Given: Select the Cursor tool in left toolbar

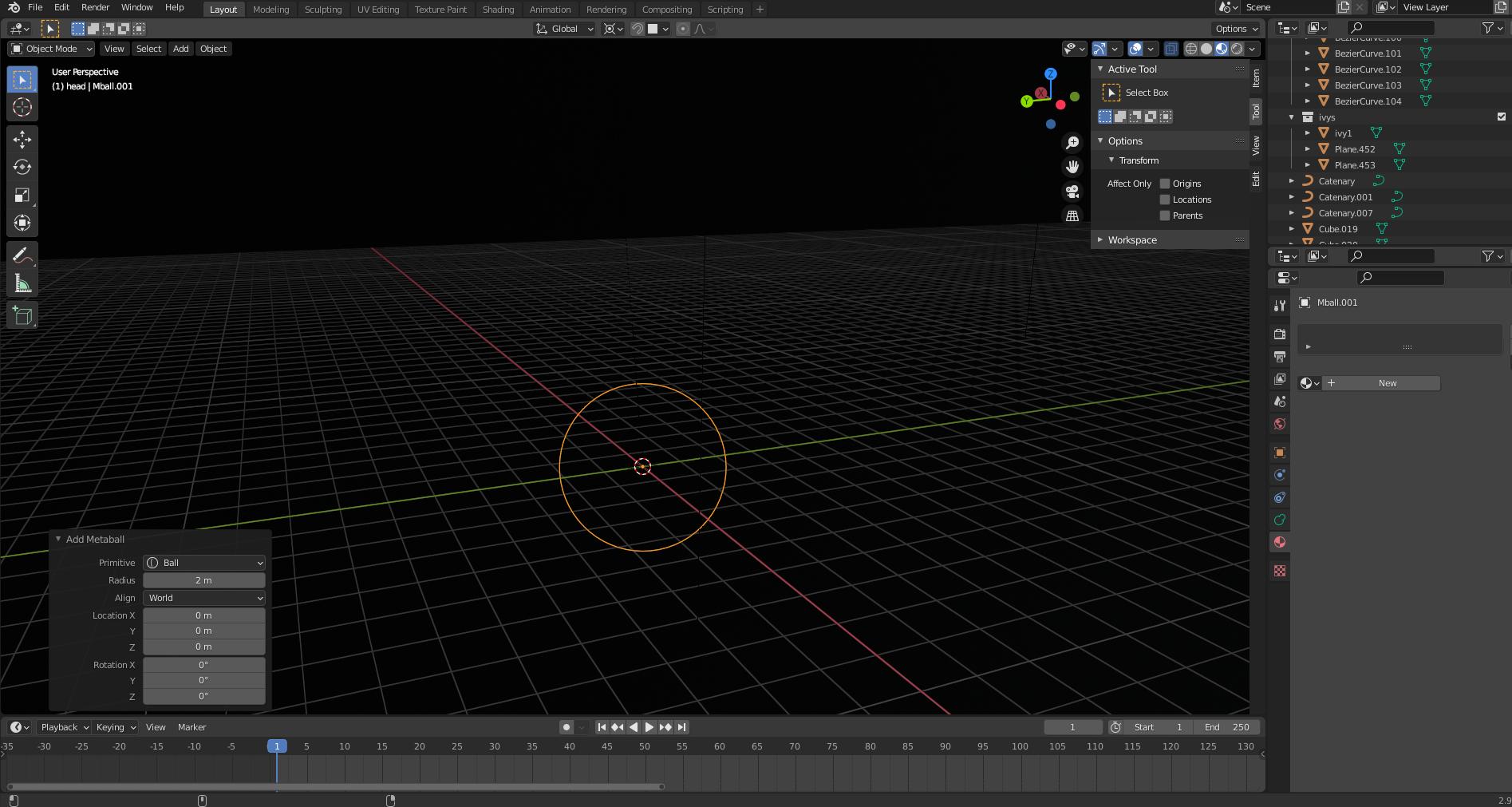Looking at the screenshot, I should coord(22,107).
